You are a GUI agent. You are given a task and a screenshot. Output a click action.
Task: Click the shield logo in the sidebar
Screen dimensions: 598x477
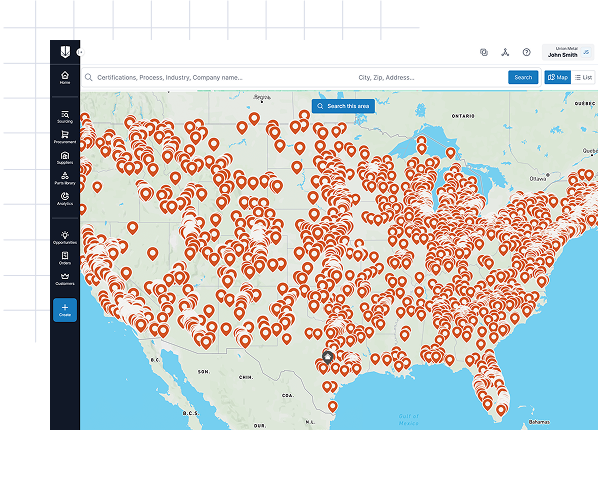point(65,51)
